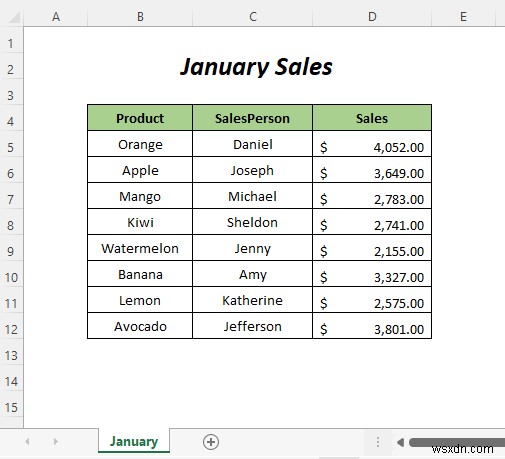Screen dimensions: 505x459
Task: Select row 12 header
Action: pos(11,329)
